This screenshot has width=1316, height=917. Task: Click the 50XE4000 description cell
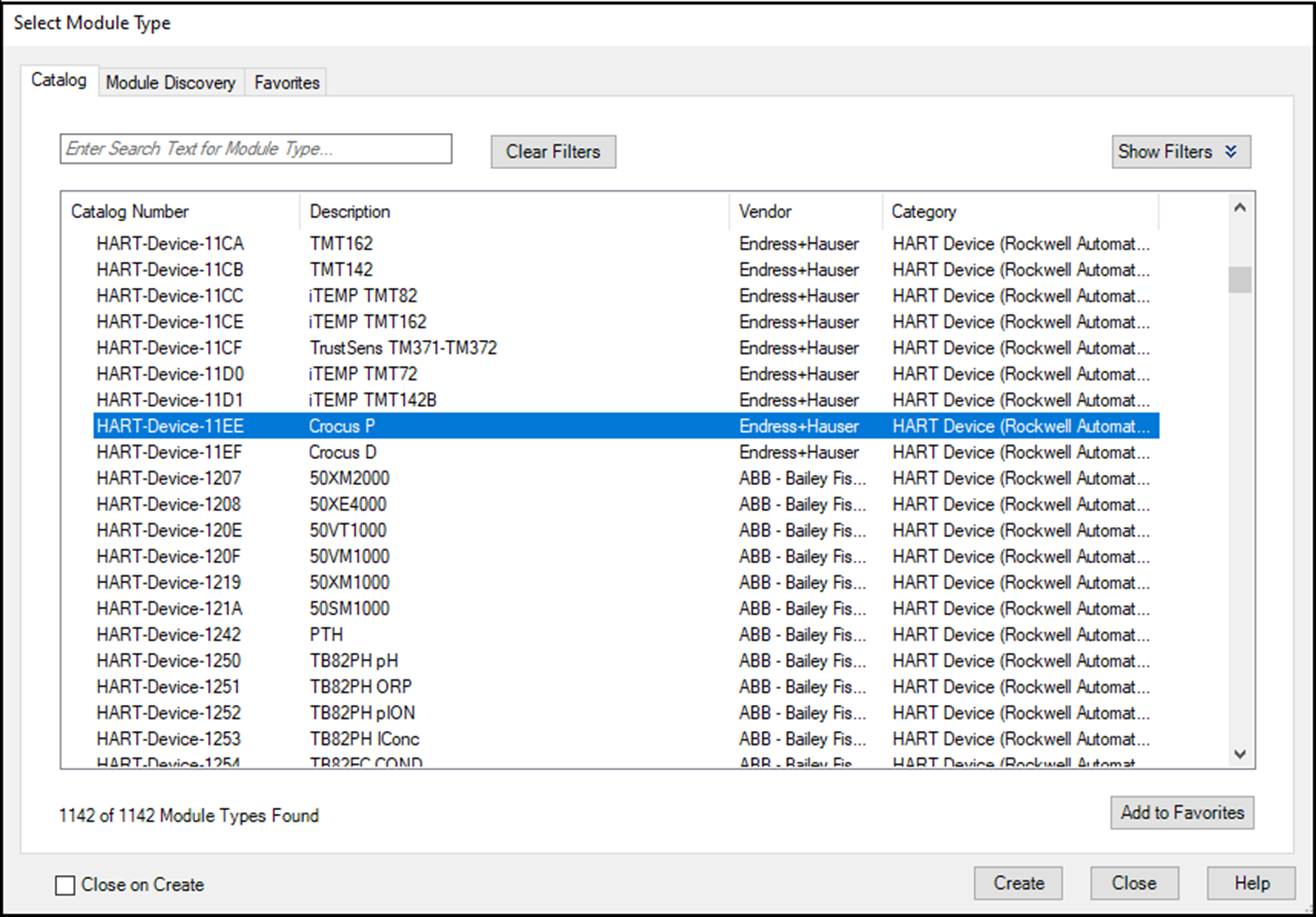point(348,504)
